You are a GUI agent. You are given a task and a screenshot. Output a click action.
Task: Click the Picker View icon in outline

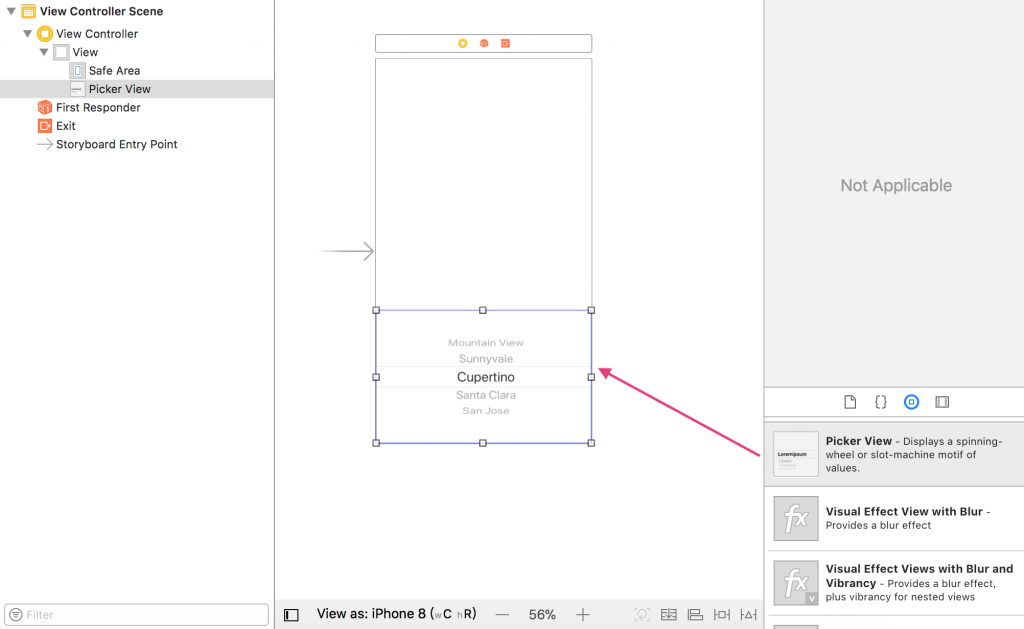[x=78, y=89]
